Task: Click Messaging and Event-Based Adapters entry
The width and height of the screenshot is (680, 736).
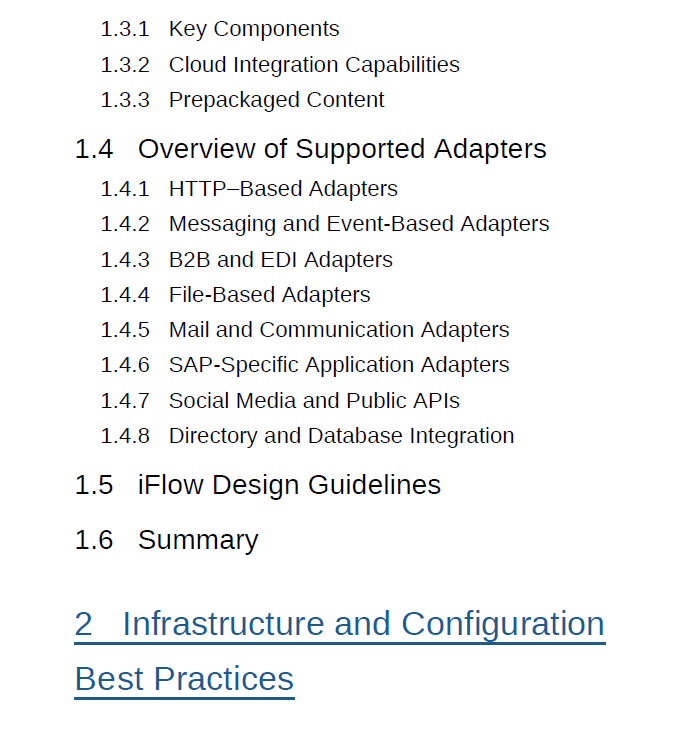Action: [359, 224]
